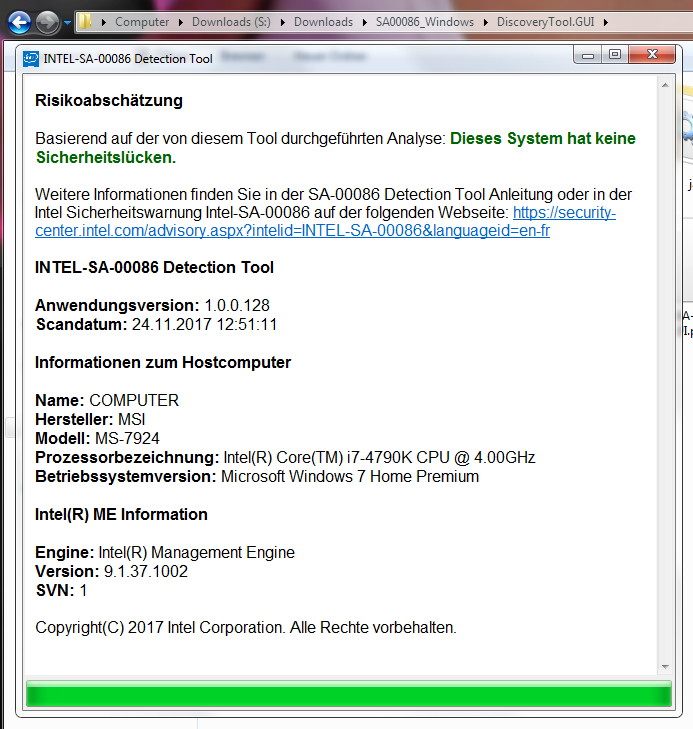
Task: Expand arrow after Computer breadcrumb
Action: (180, 22)
